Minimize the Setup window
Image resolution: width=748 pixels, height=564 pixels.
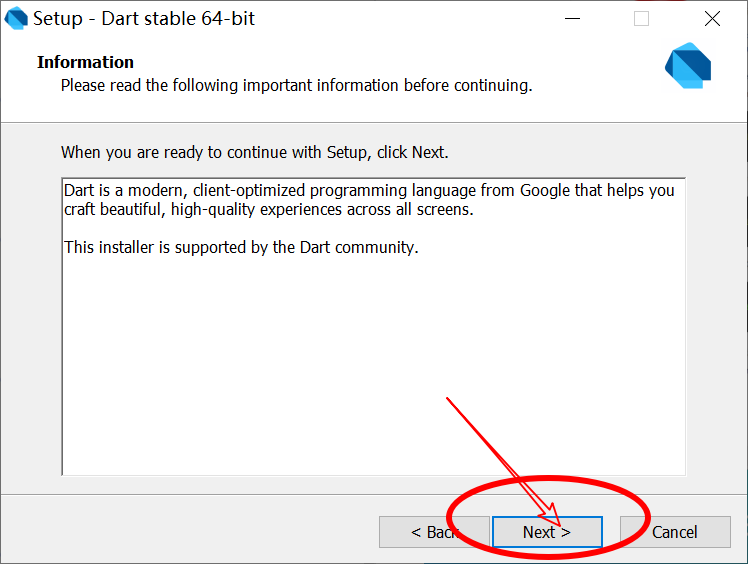(572, 19)
